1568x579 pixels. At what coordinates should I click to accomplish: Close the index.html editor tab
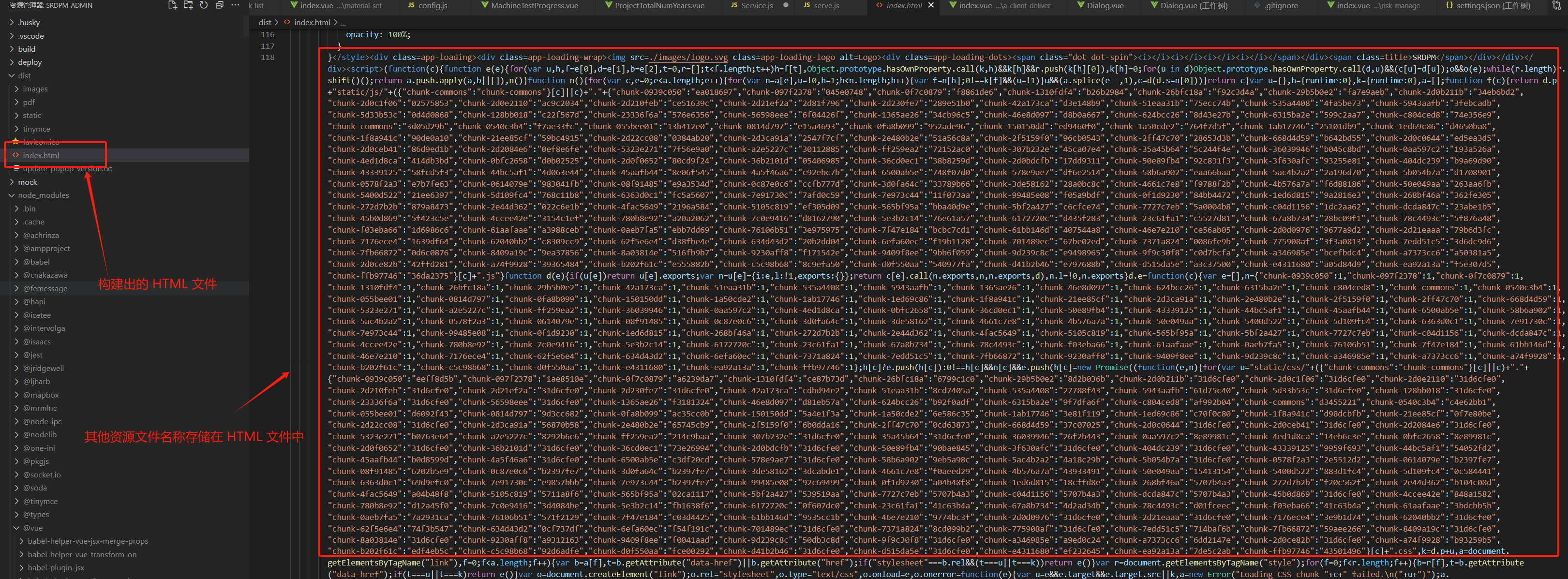[931, 5]
